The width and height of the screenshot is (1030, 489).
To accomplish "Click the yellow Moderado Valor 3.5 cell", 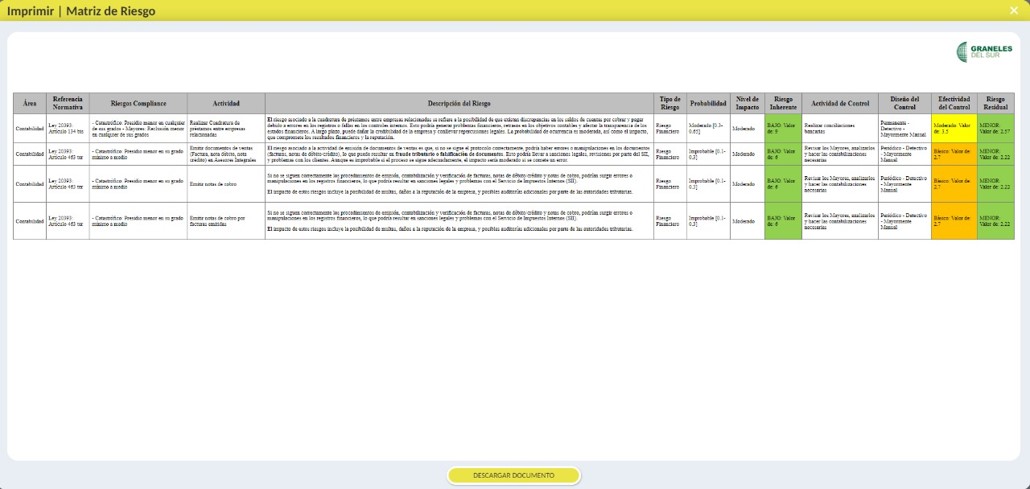I will click(954, 128).
